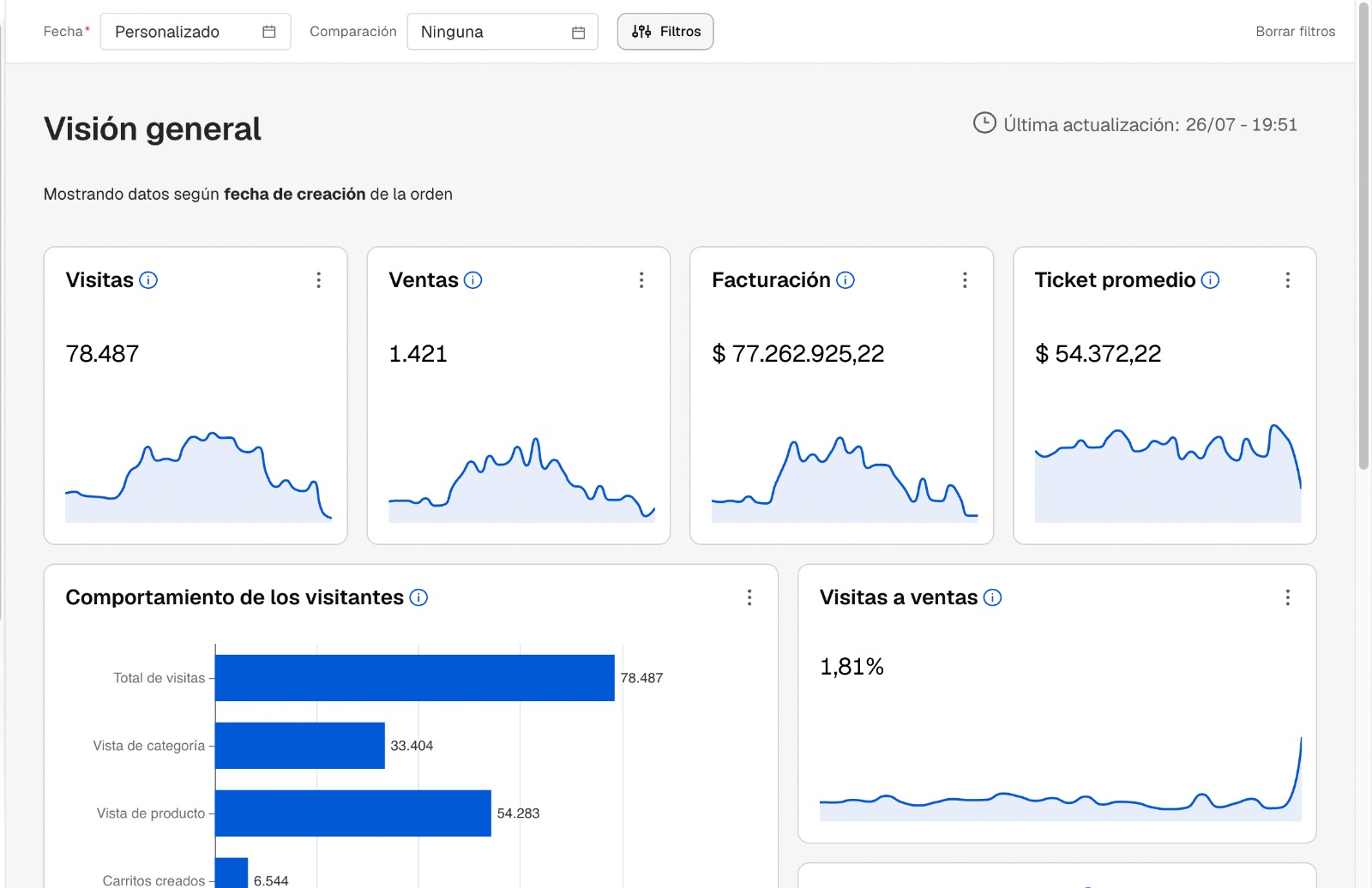Open the Filtros panel

click(x=665, y=32)
